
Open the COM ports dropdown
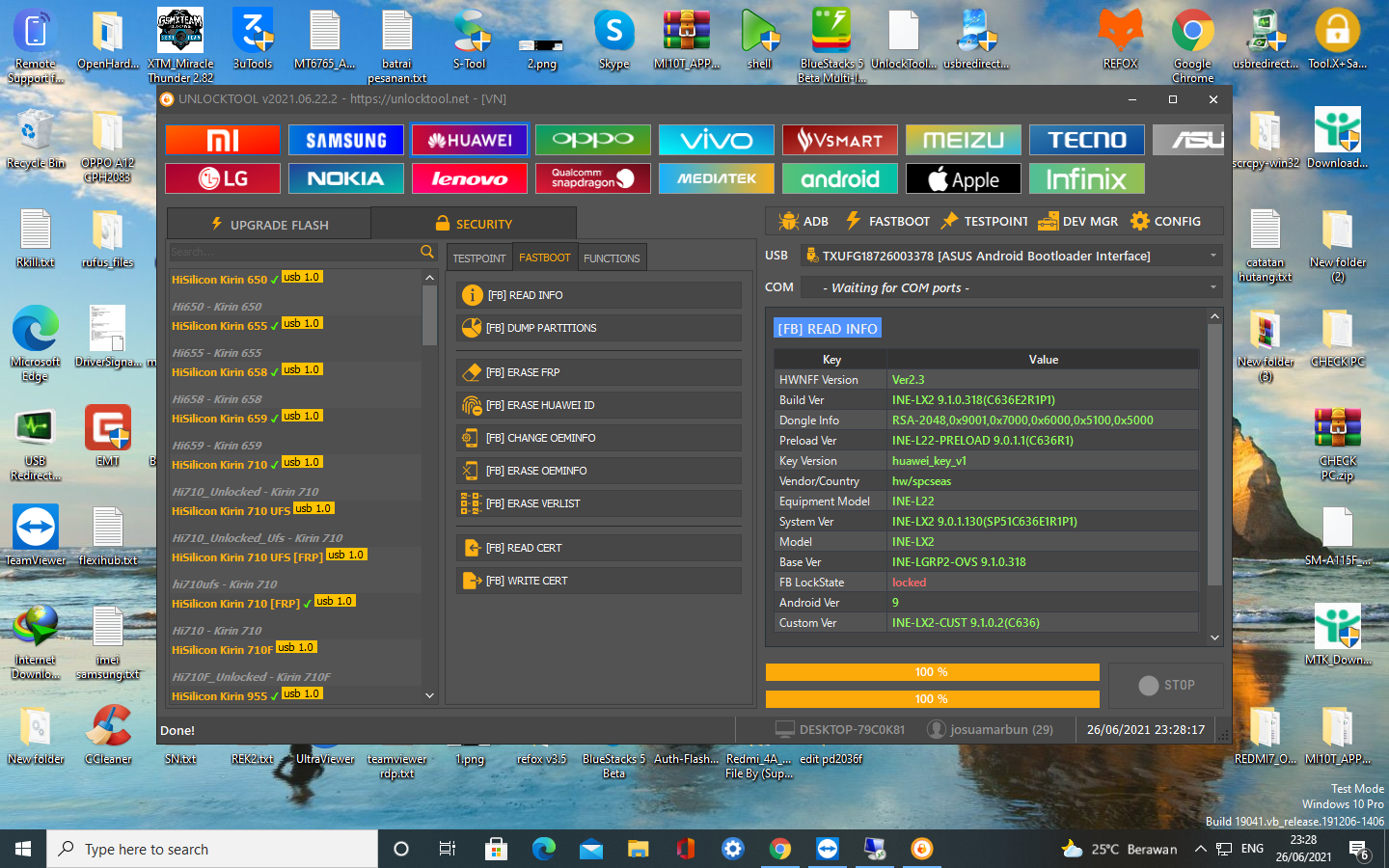click(1011, 287)
